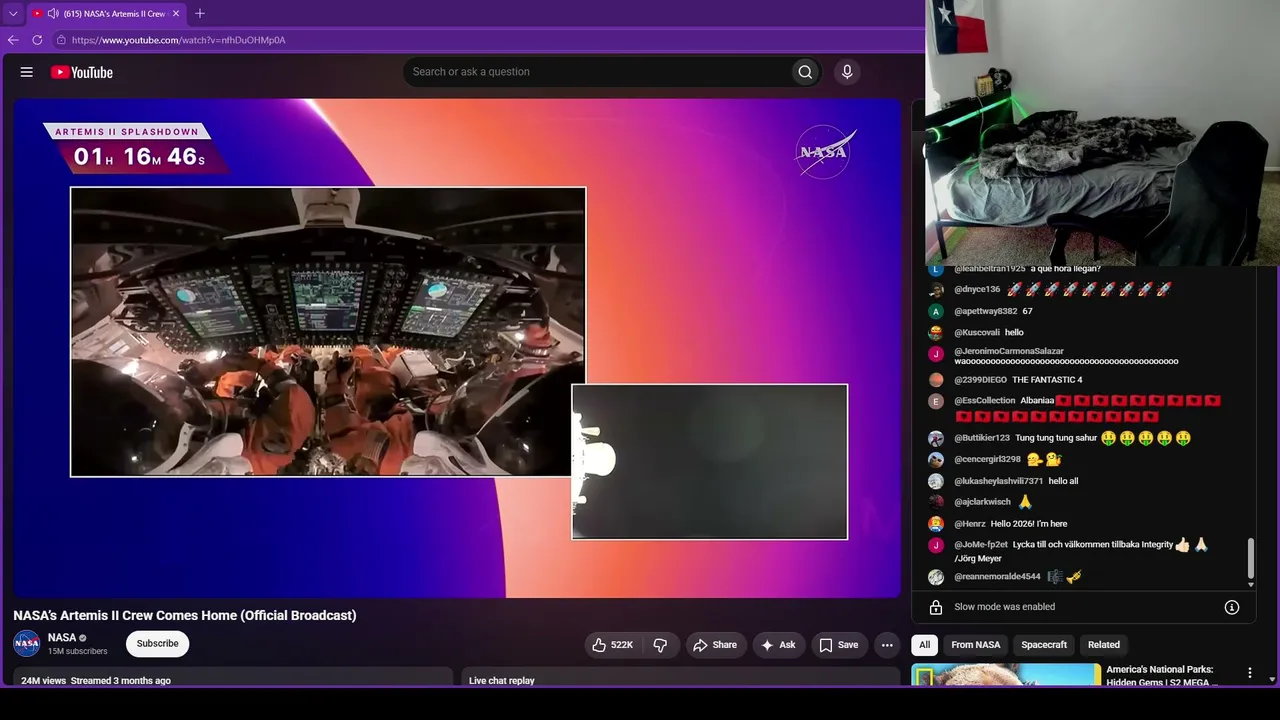Screen dimensions: 1280x720
Task: Open @JeronimoCarmonaSalazar chat avatar
Action: [936, 354]
